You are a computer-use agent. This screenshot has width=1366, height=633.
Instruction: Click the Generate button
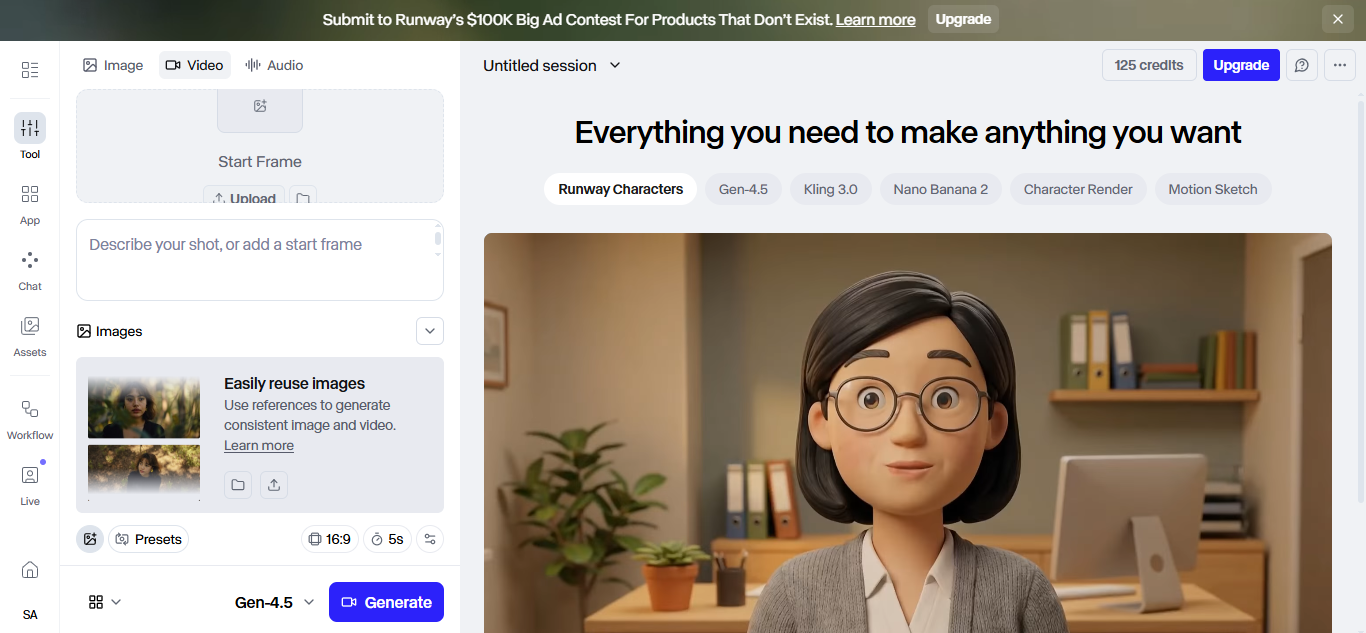[386, 602]
